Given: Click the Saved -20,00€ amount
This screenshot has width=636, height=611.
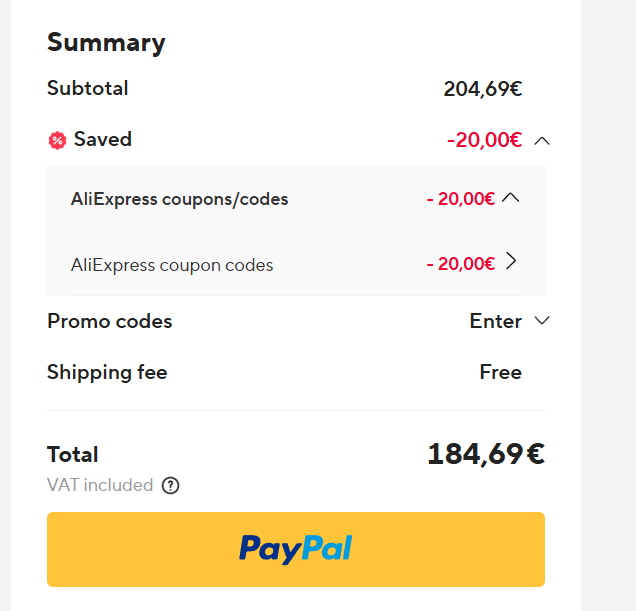Looking at the screenshot, I should [x=484, y=140].
